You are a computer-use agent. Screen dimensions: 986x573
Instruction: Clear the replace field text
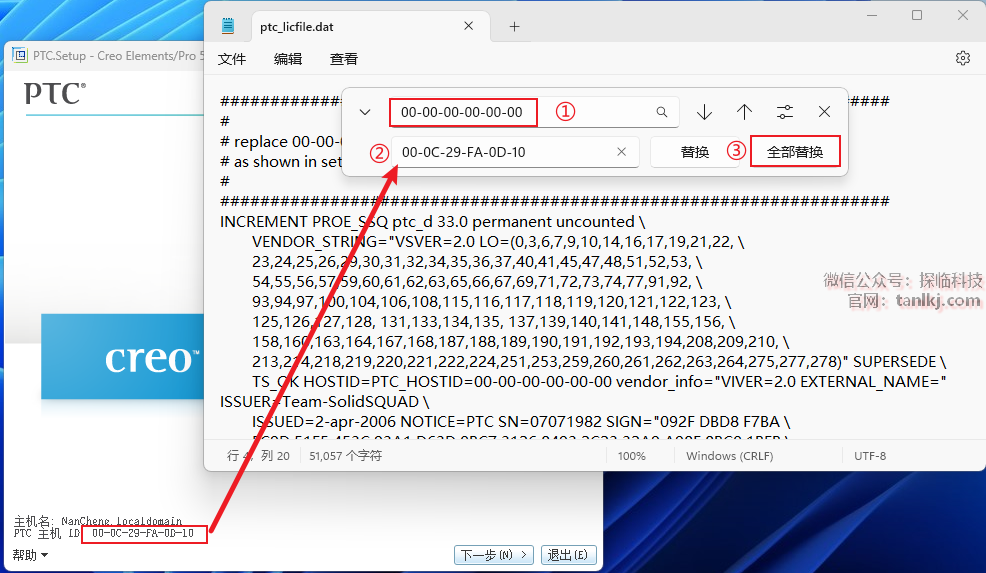click(x=621, y=152)
